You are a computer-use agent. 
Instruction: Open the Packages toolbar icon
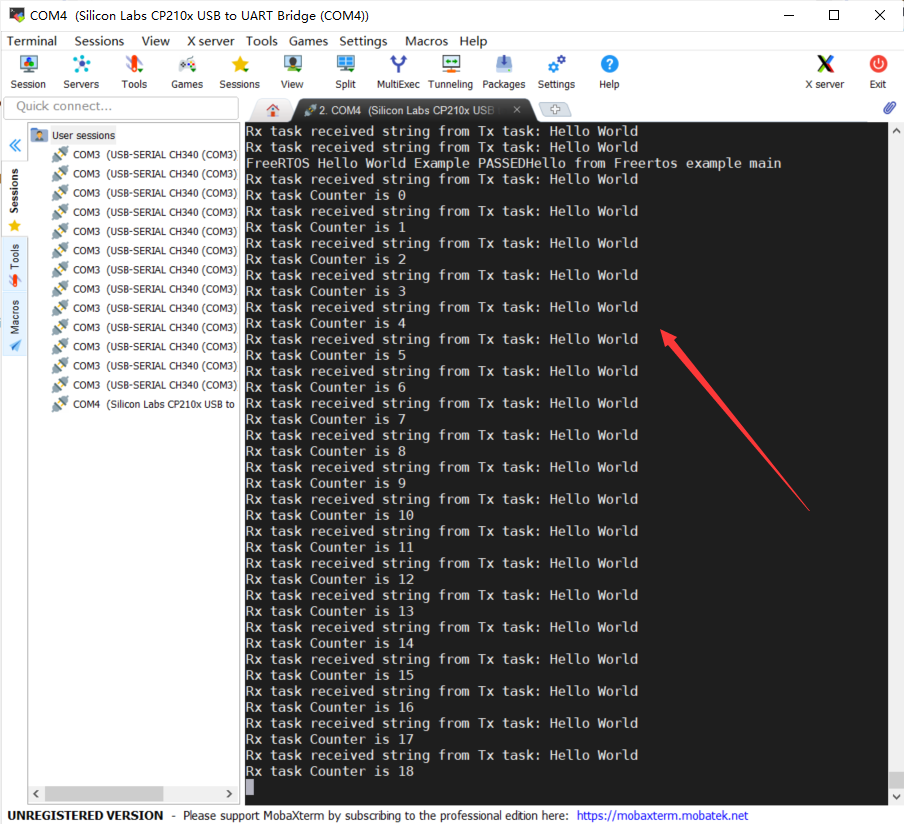(503, 72)
